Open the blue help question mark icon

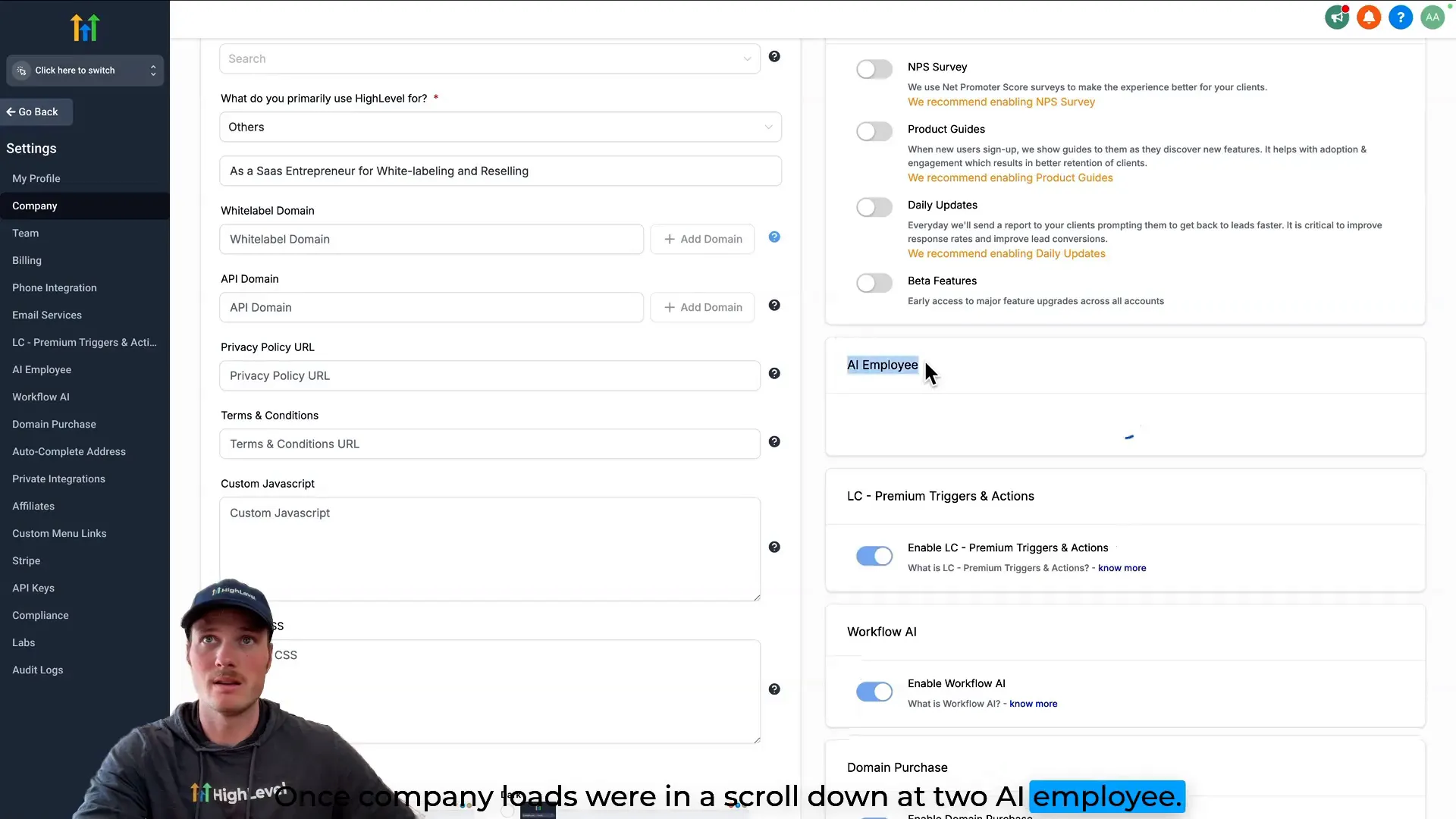coord(1401,17)
